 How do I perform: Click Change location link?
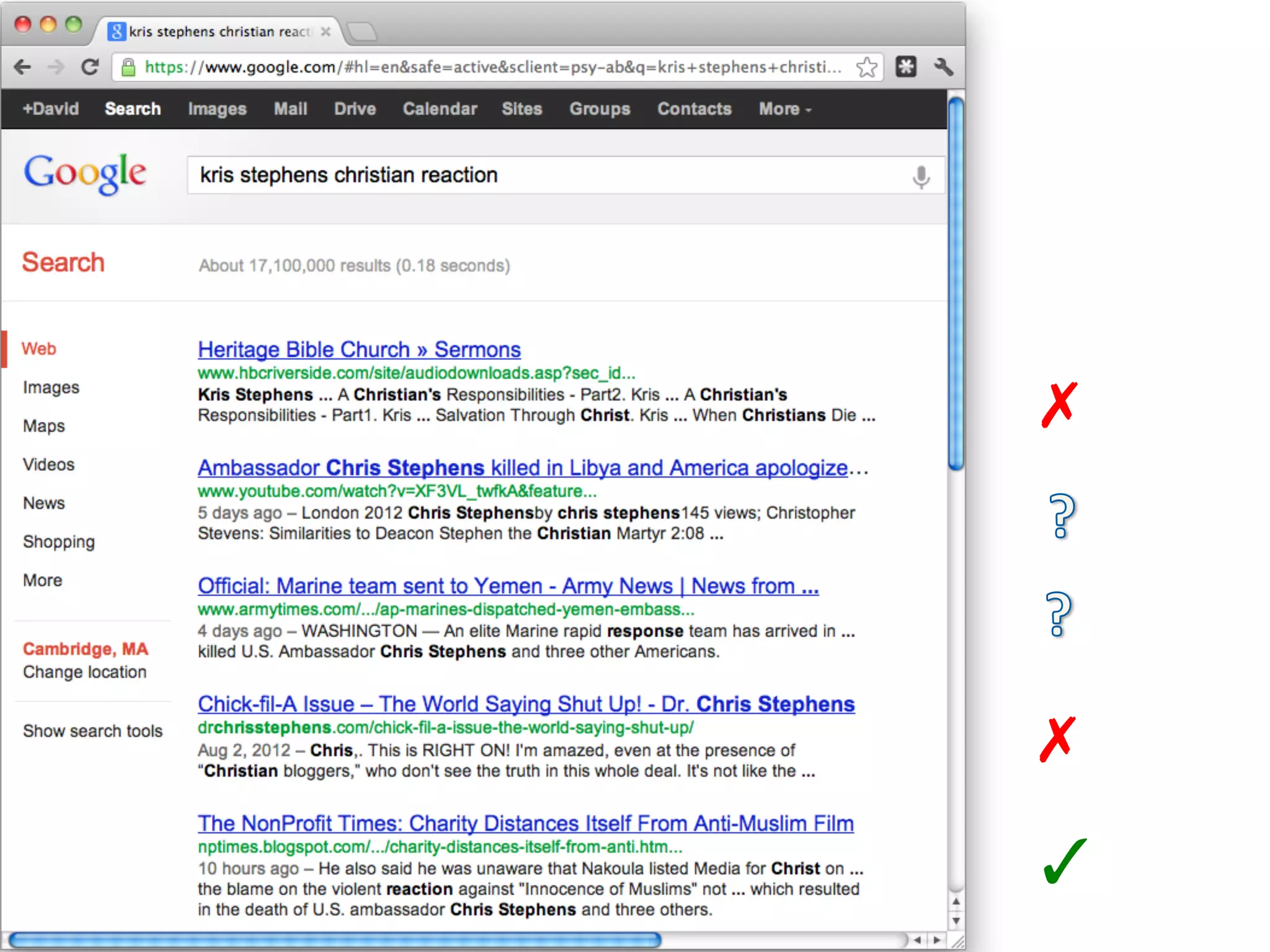[85, 672]
